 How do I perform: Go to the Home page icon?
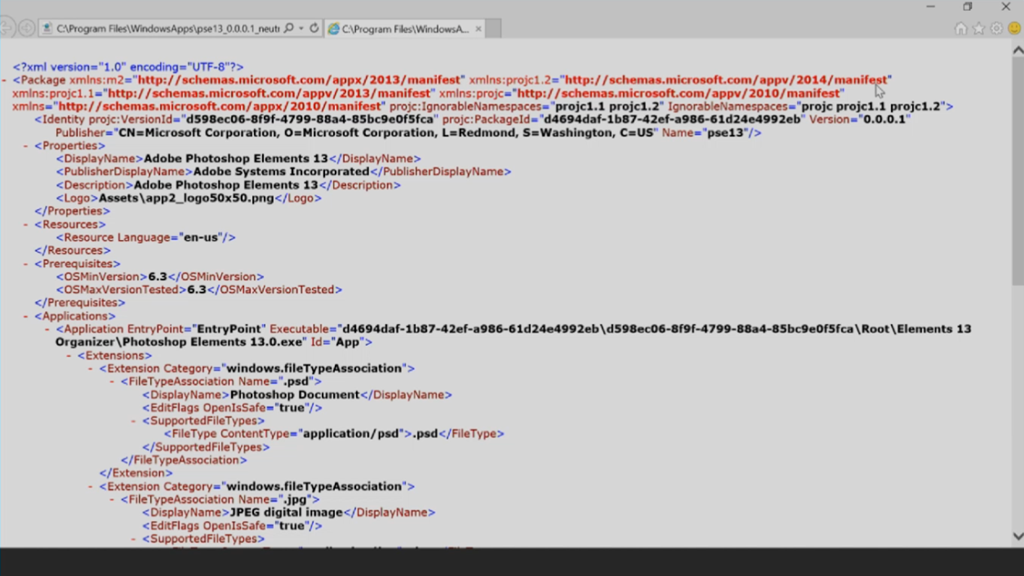pos(960,28)
